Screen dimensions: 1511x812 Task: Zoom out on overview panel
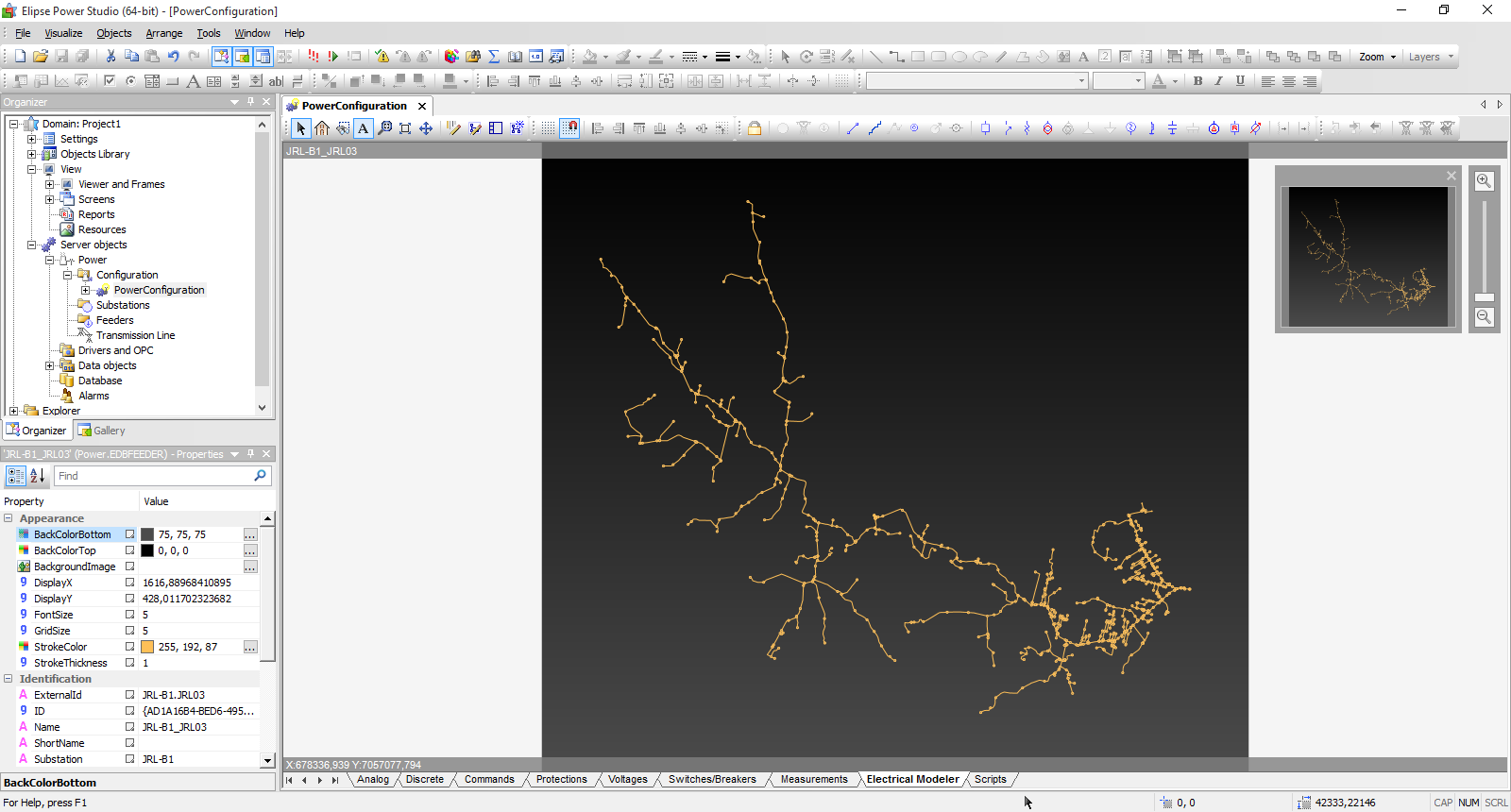tap(1485, 317)
